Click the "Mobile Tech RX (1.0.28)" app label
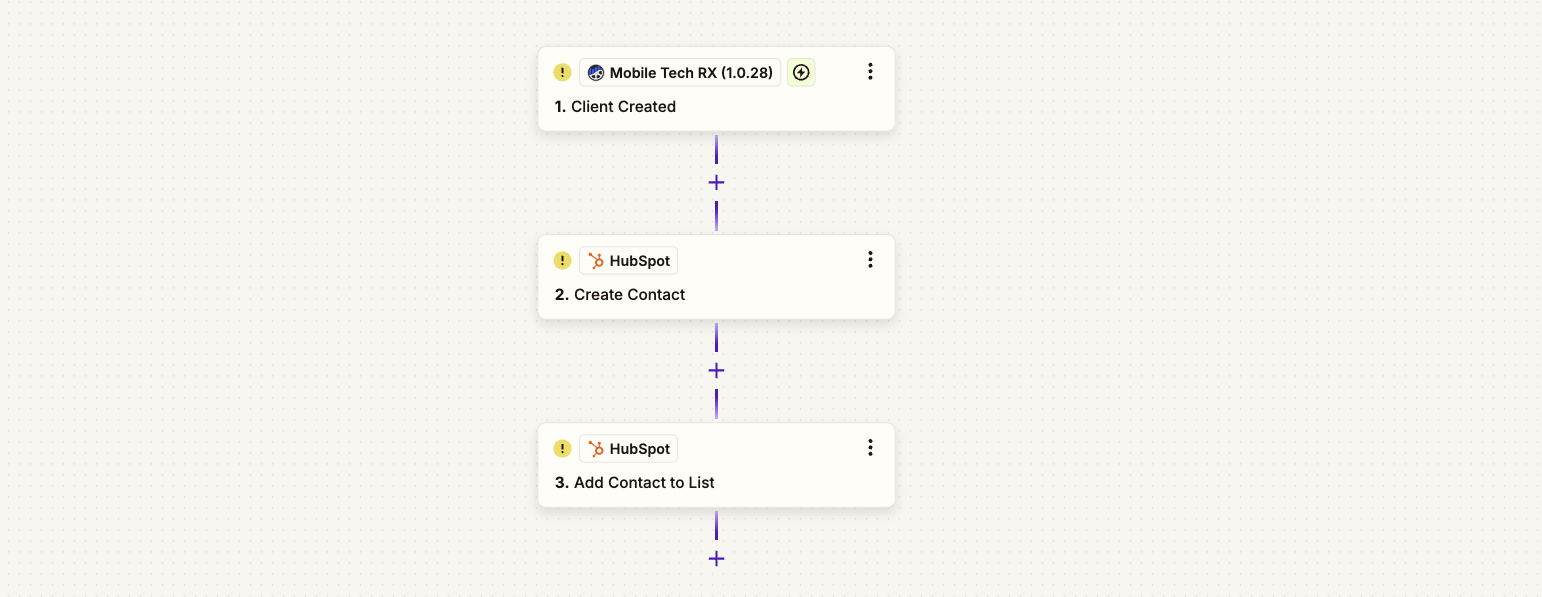The height and width of the screenshot is (597, 1542). pyautogui.click(x=680, y=72)
